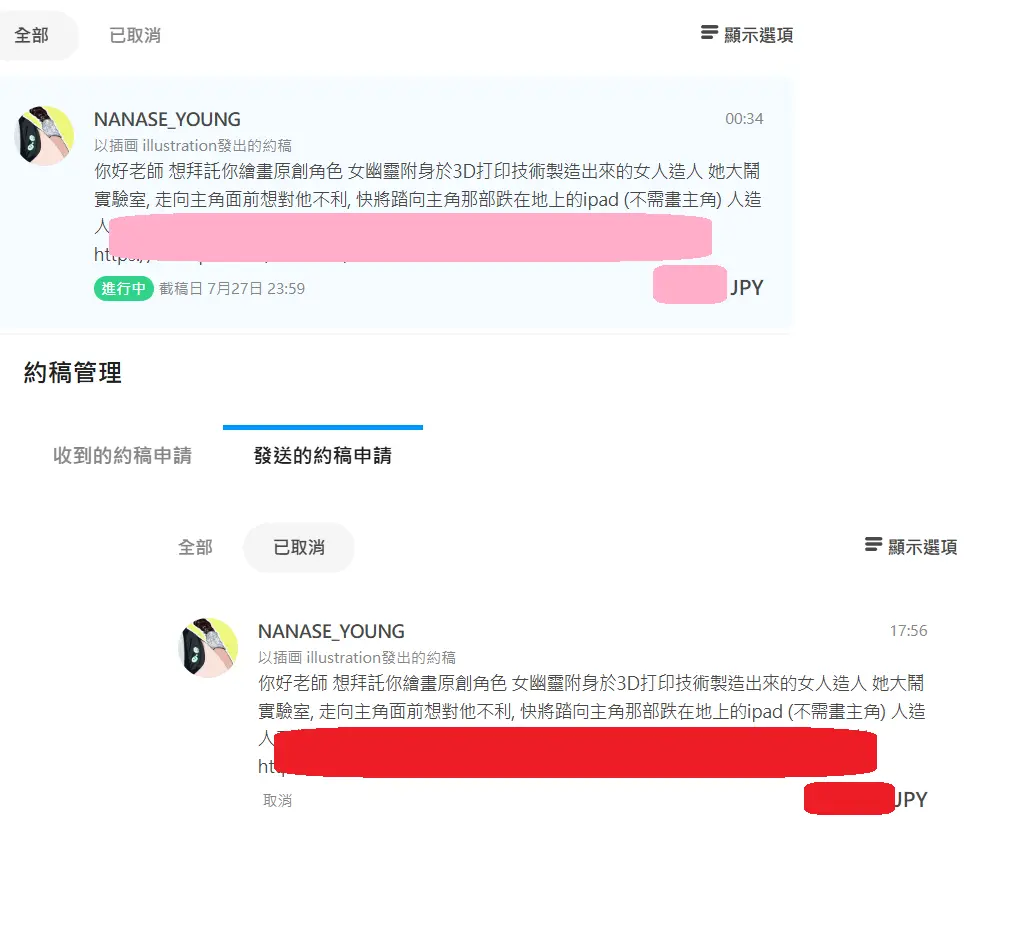
Task: Select the lower 全部 filter
Action: tap(195, 548)
